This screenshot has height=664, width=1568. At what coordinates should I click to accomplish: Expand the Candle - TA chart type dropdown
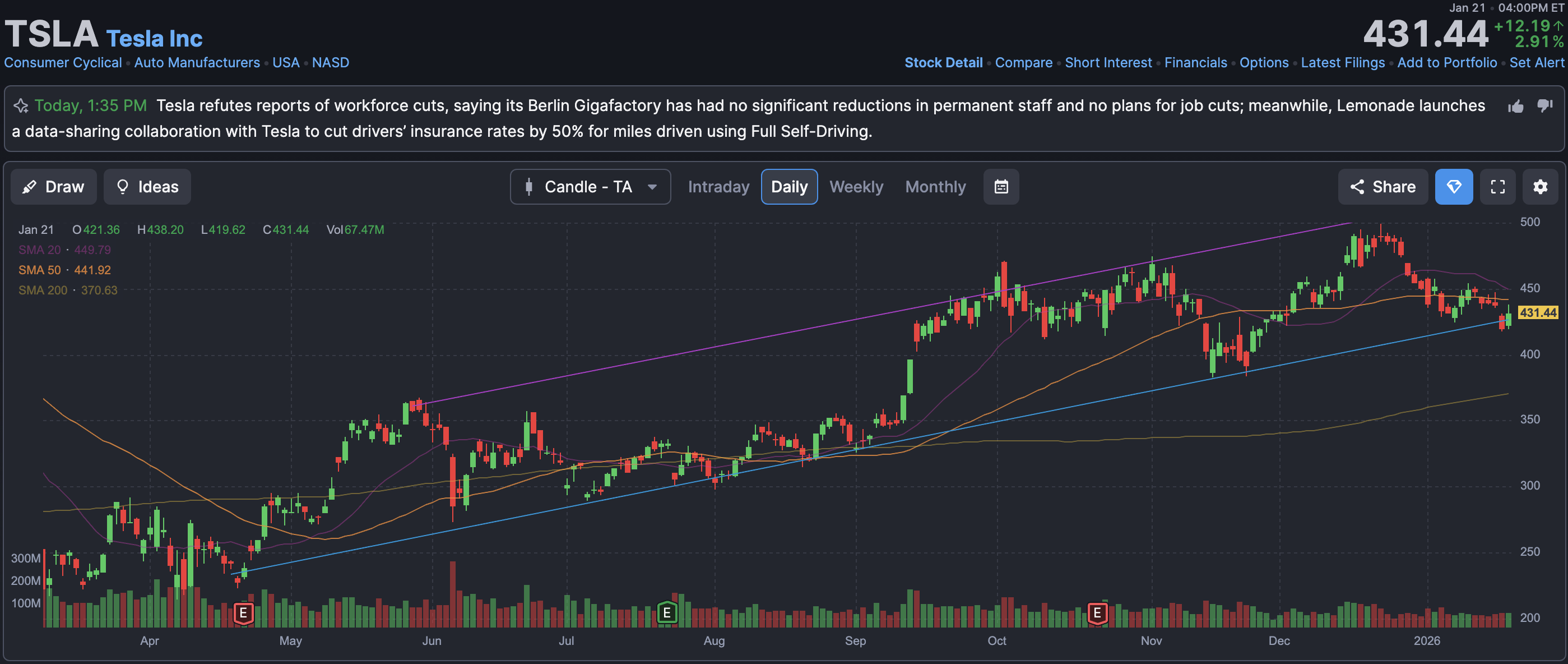click(590, 187)
